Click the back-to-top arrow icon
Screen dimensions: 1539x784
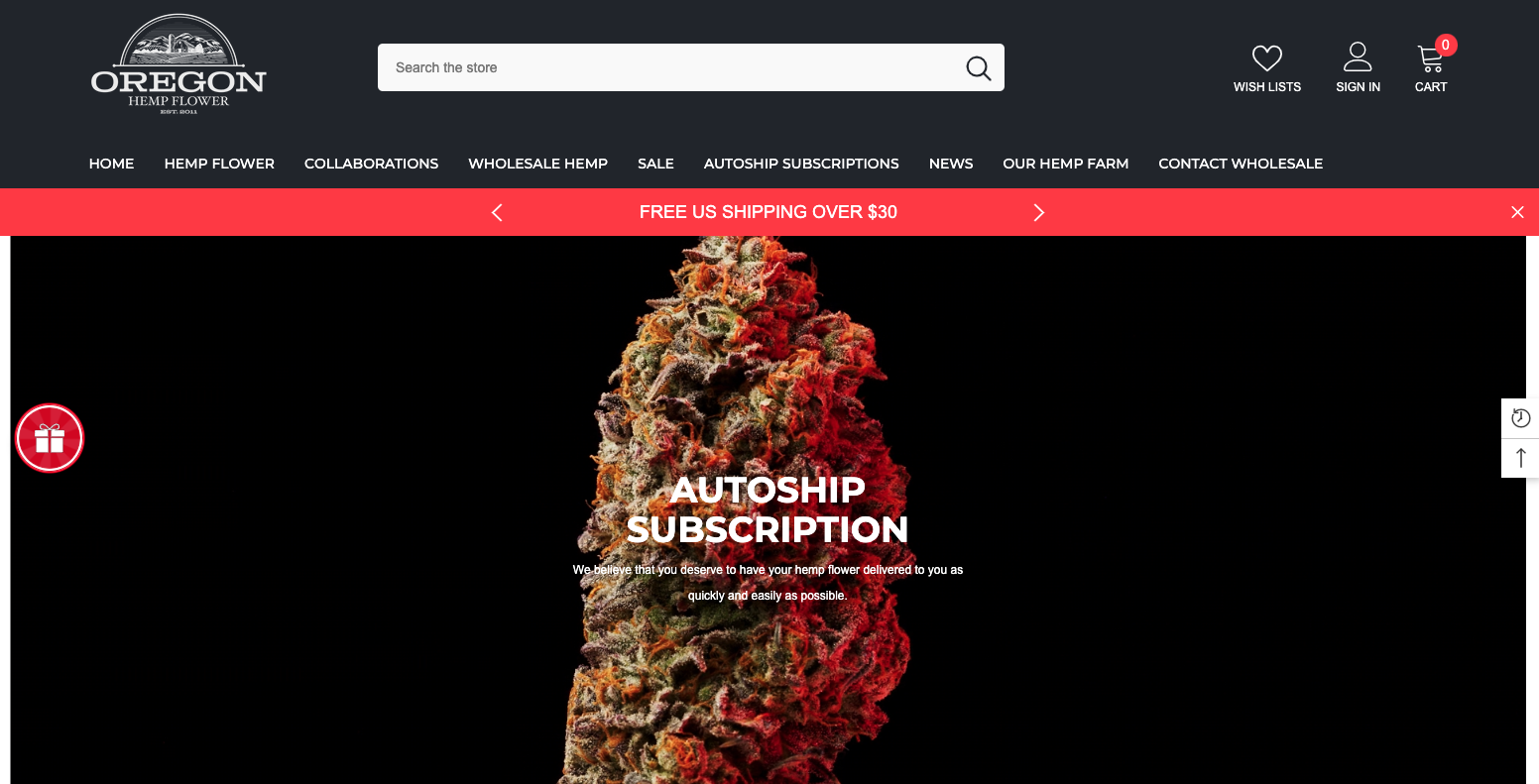[x=1520, y=458]
